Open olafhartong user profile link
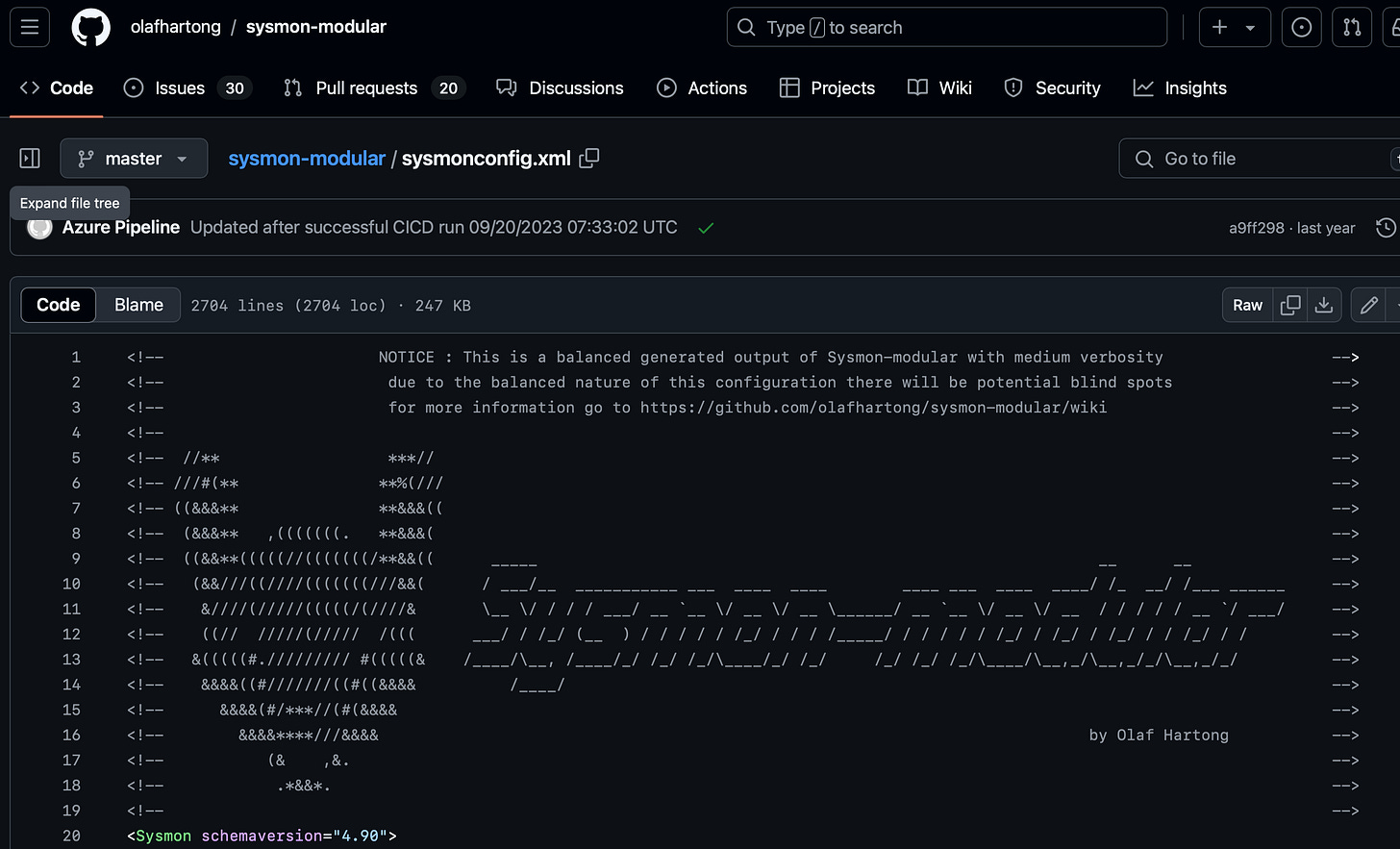Screen dimensions: 1400x849 tap(175, 27)
